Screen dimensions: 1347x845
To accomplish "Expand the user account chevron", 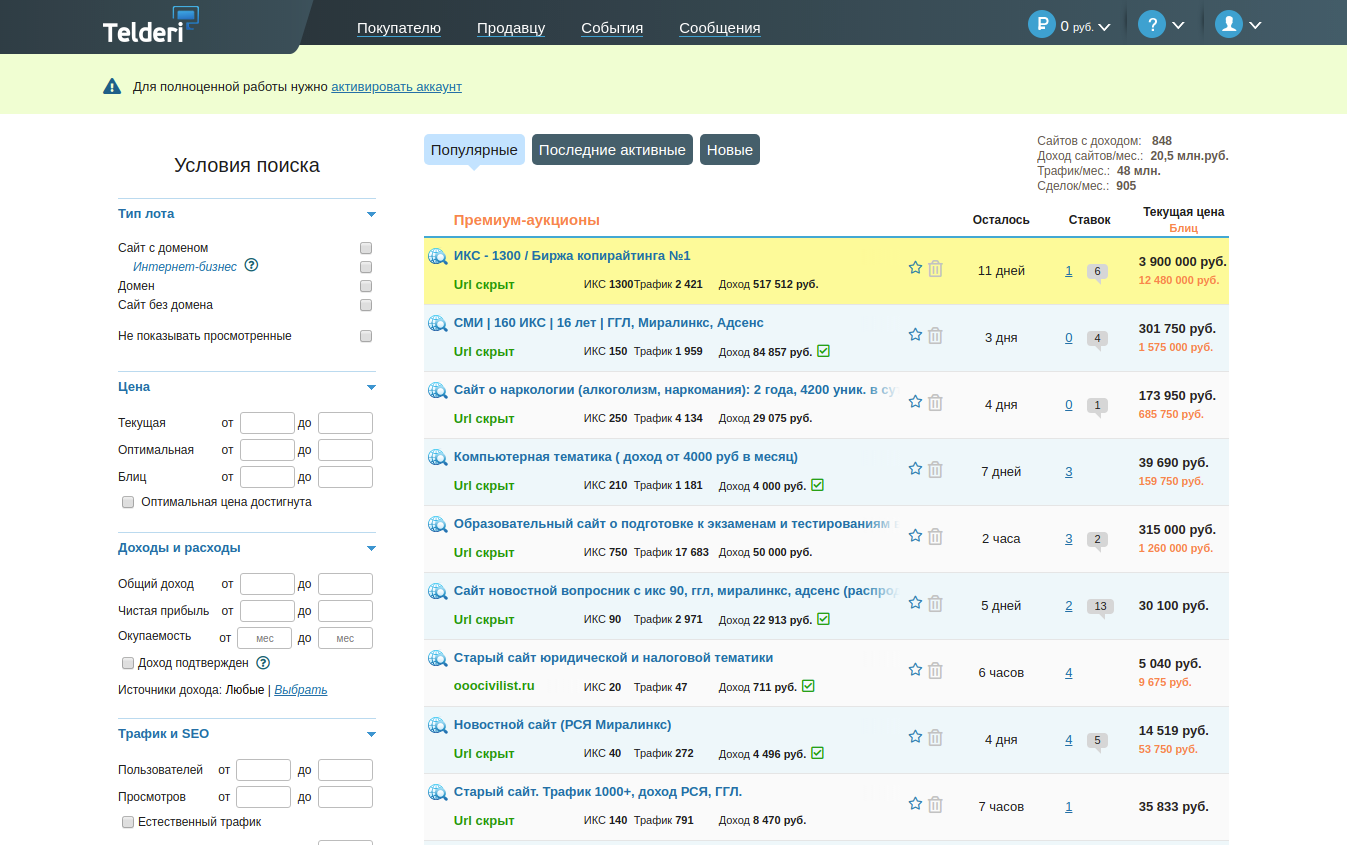I will point(1255,26).
